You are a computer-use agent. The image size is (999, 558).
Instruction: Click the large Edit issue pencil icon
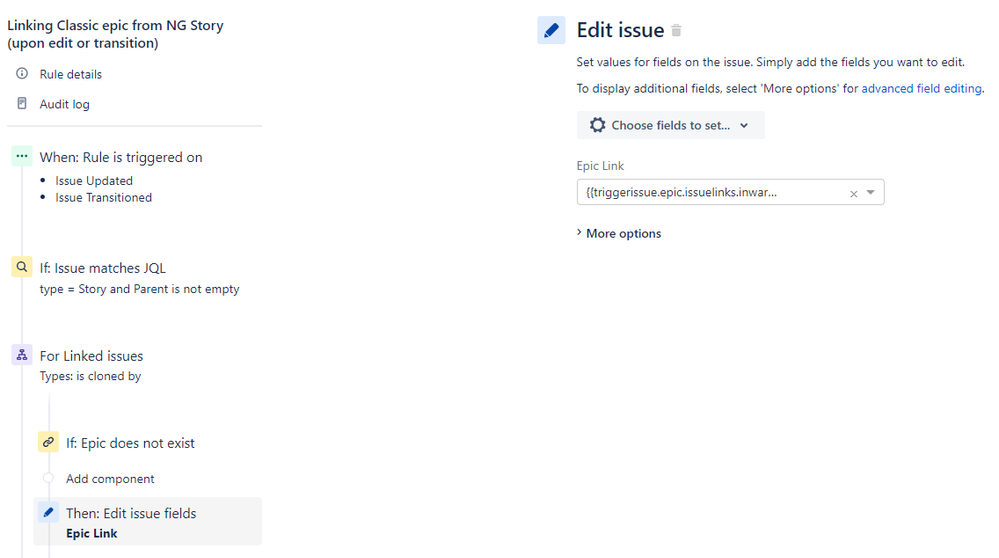coord(551,30)
